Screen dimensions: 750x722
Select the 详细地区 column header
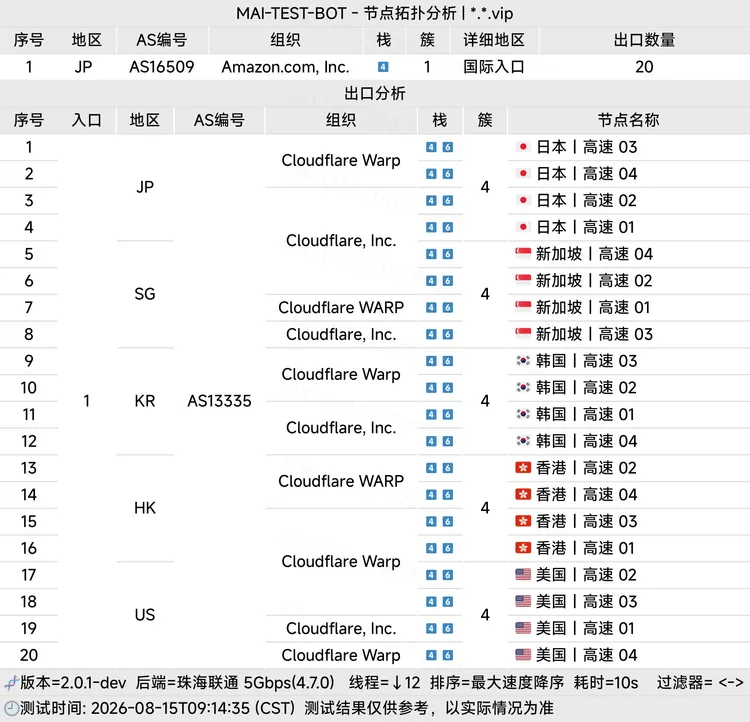[494, 40]
